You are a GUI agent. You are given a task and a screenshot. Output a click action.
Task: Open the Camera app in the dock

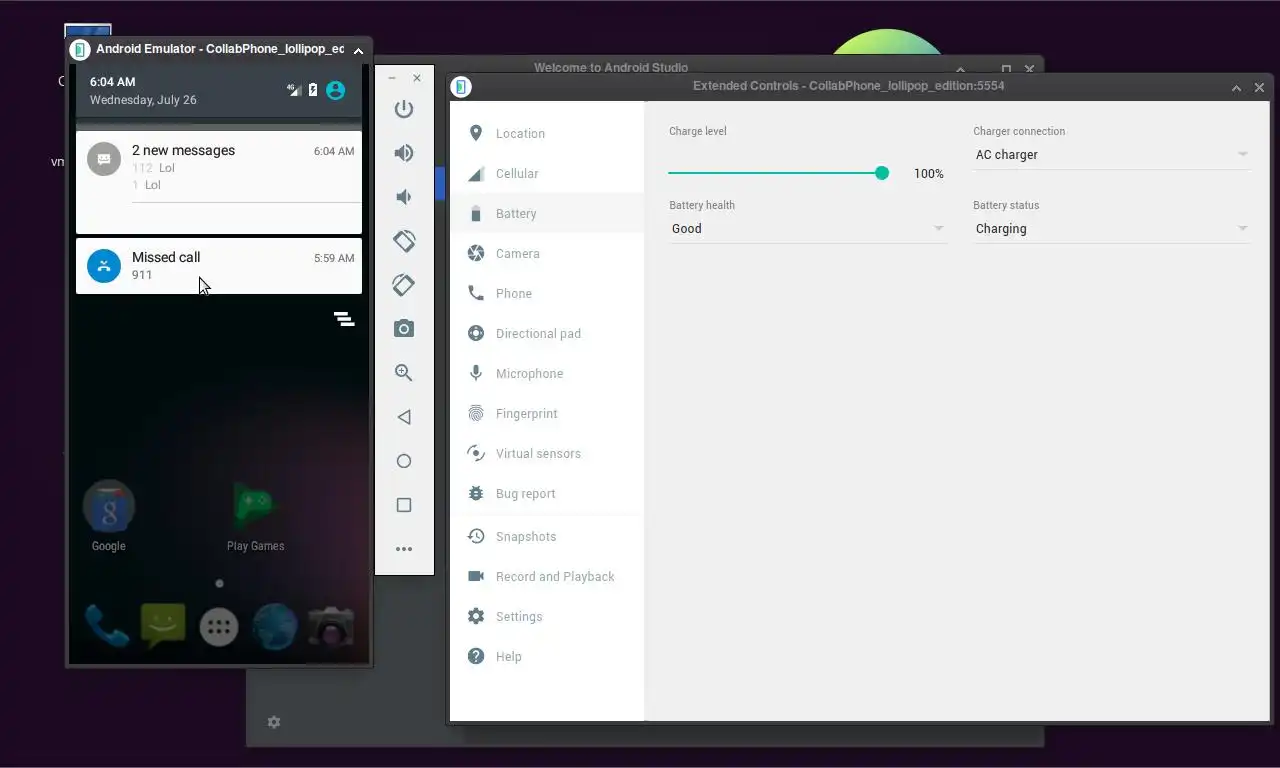click(x=331, y=627)
